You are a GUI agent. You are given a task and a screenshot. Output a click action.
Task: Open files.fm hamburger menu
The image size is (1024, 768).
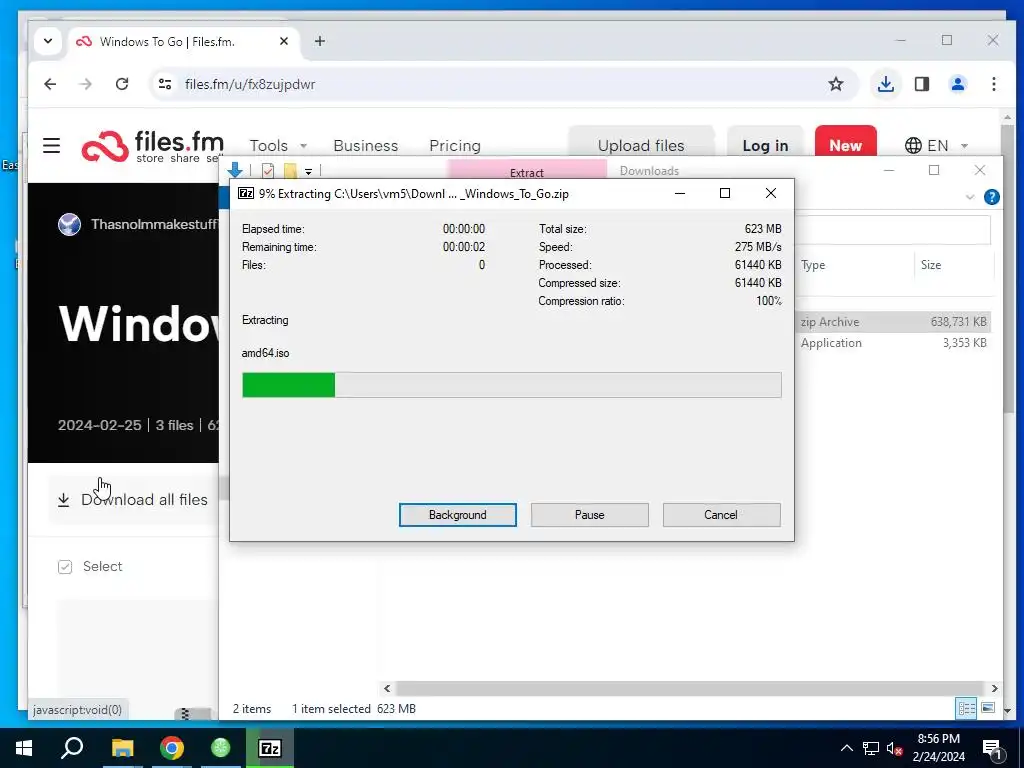click(52, 145)
